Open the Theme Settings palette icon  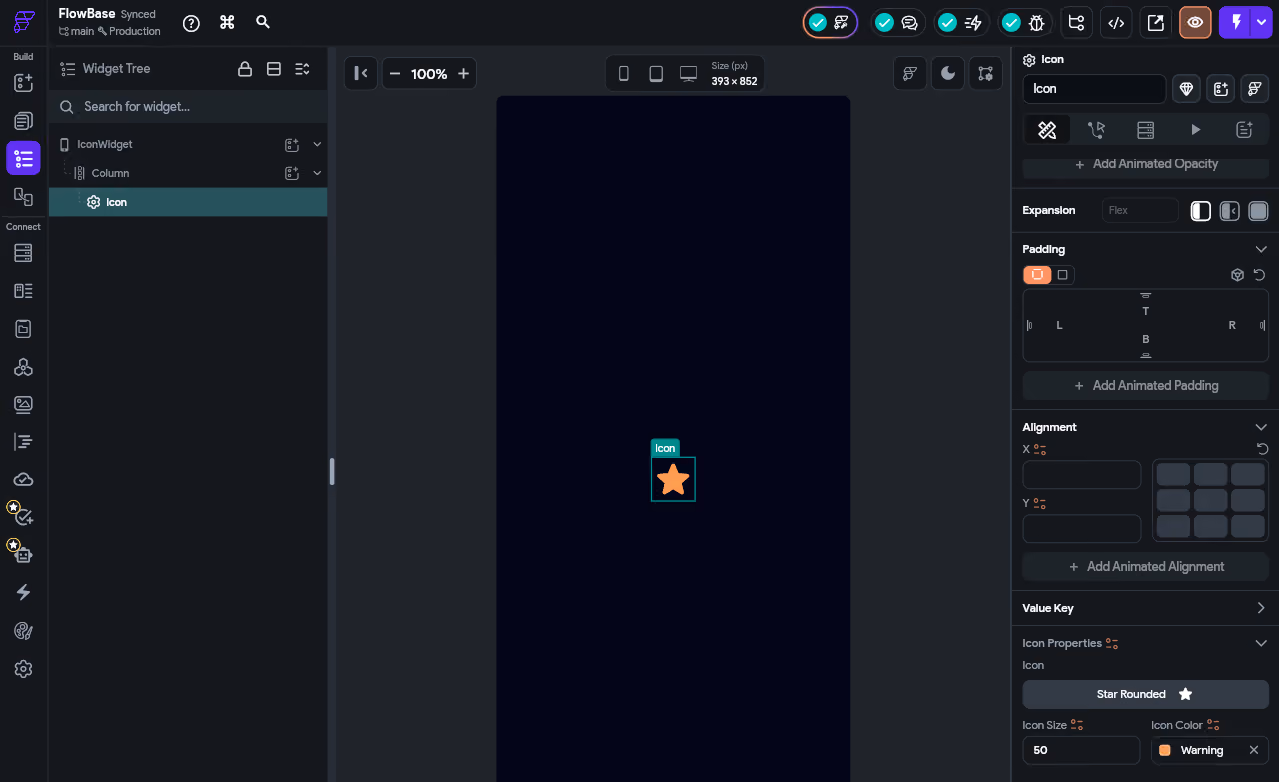23,630
